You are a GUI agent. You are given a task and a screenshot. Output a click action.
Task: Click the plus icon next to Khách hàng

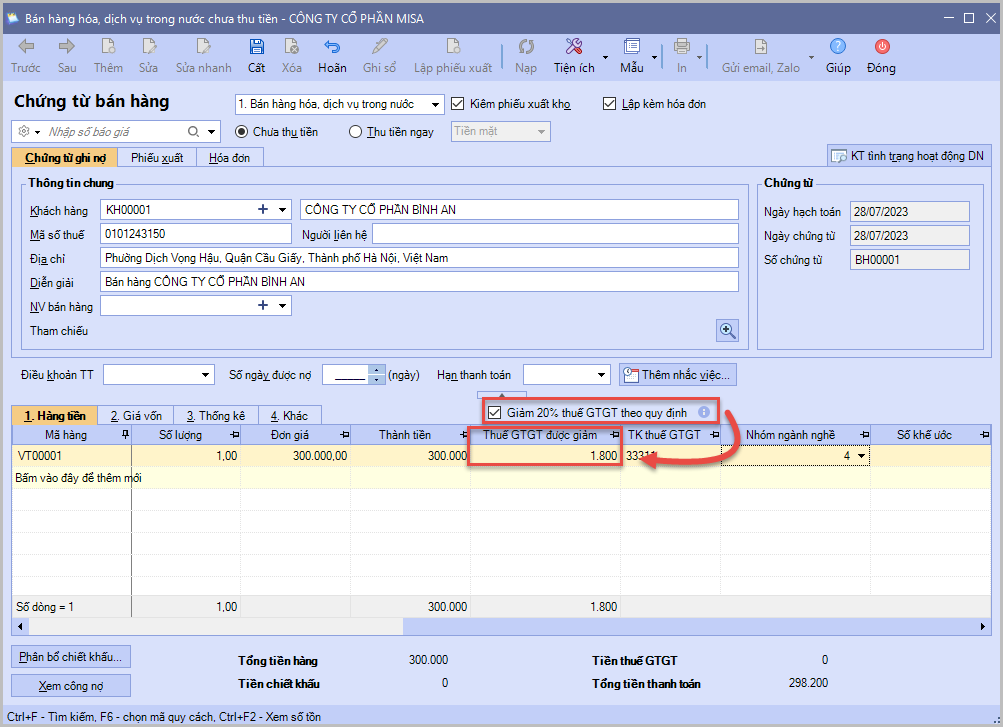pyautogui.click(x=264, y=210)
